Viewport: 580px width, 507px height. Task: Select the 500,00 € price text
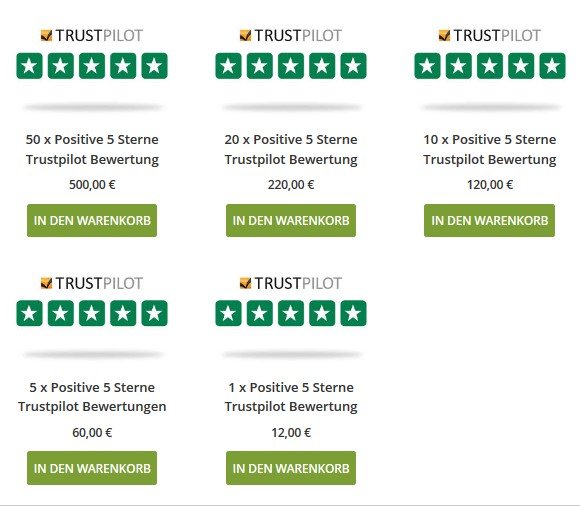92,185
